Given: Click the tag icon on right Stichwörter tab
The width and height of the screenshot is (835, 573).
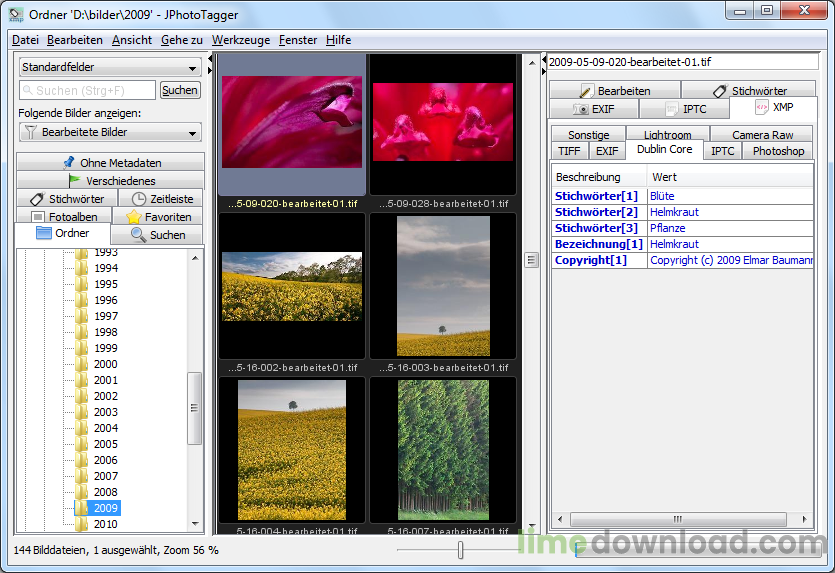Looking at the screenshot, I should coord(720,91).
